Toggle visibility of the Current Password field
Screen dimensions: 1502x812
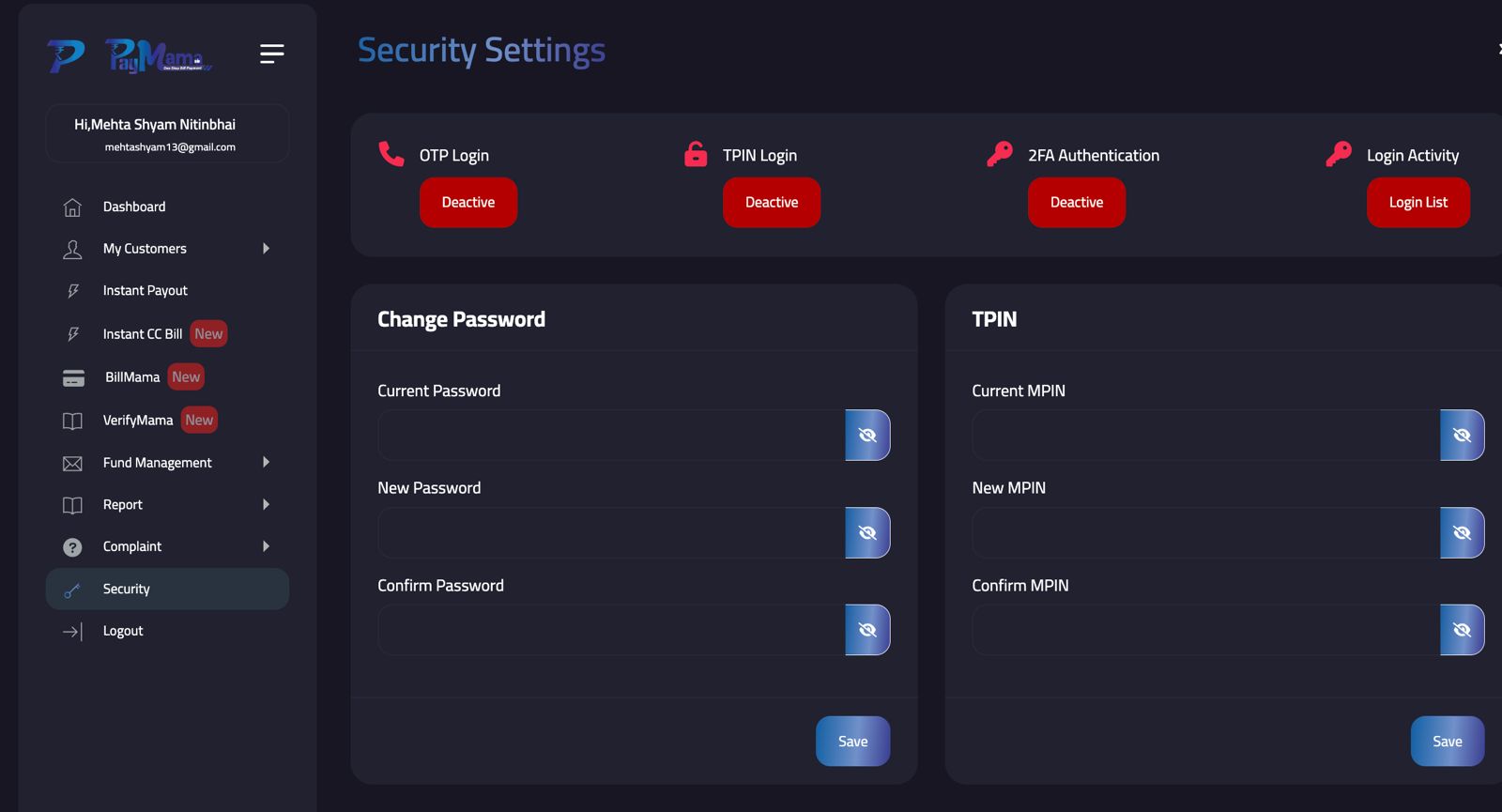tap(867, 436)
